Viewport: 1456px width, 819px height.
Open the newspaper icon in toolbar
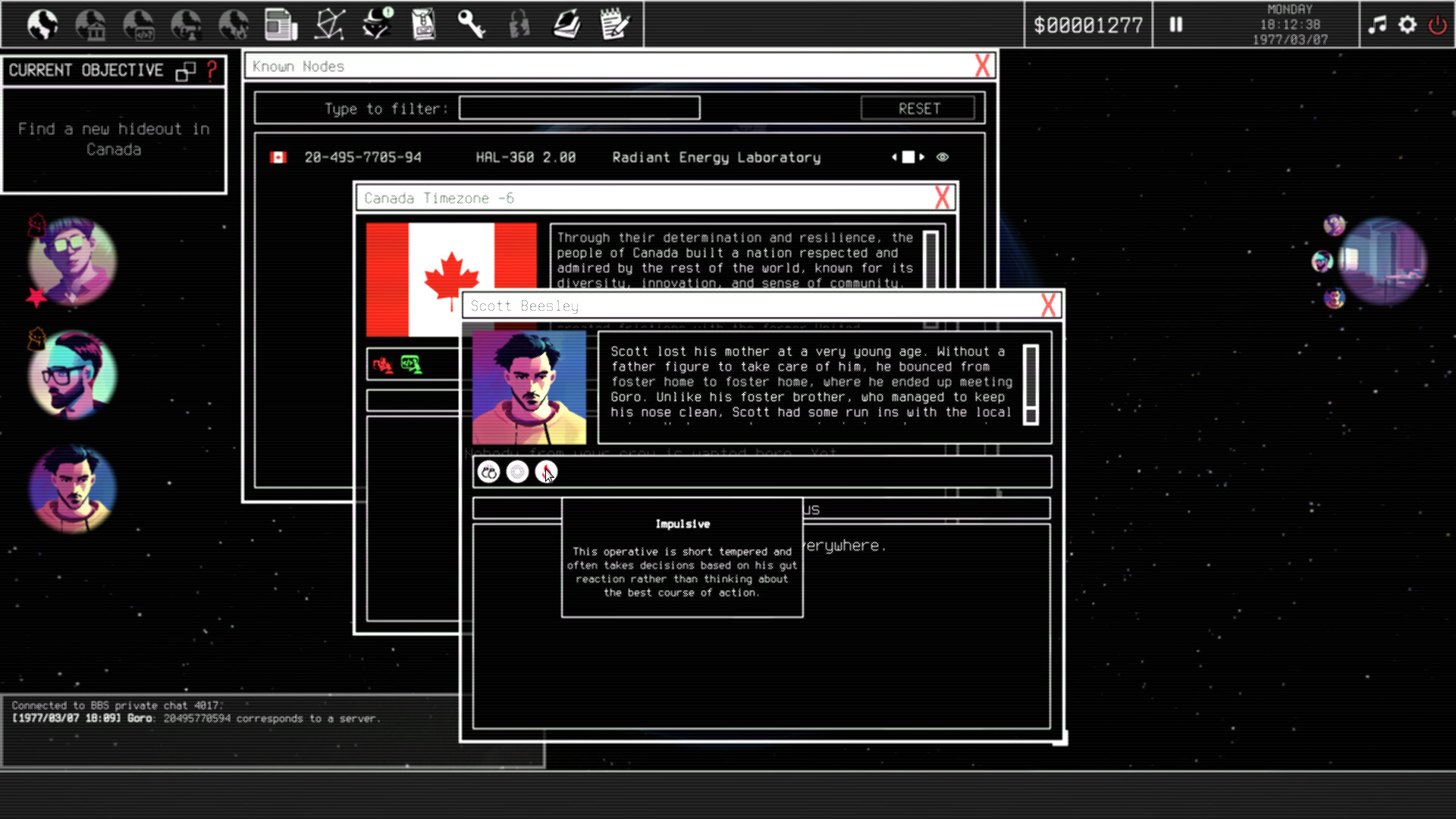[281, 25]
